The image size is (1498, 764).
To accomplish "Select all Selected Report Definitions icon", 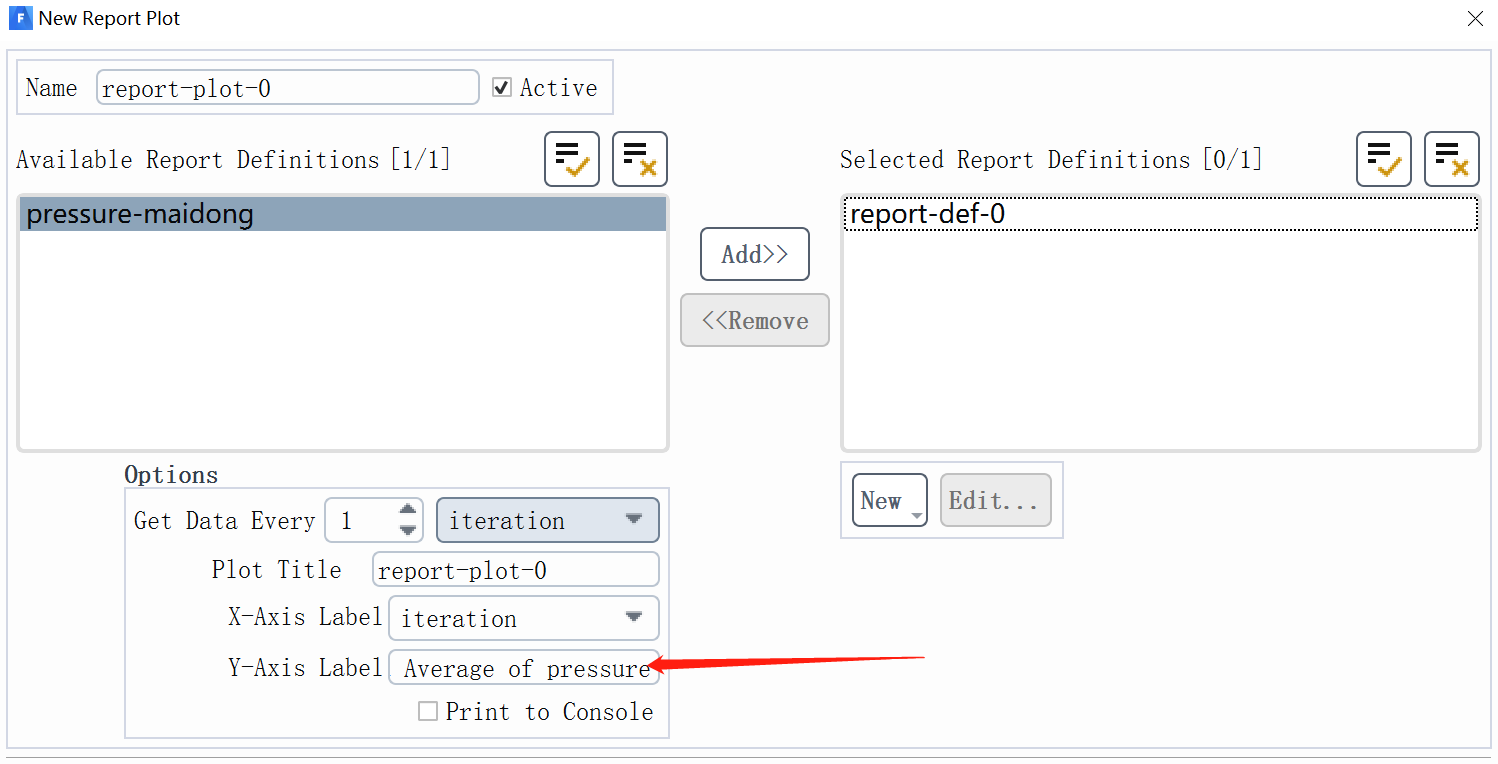I will (x=1383, y=159).
